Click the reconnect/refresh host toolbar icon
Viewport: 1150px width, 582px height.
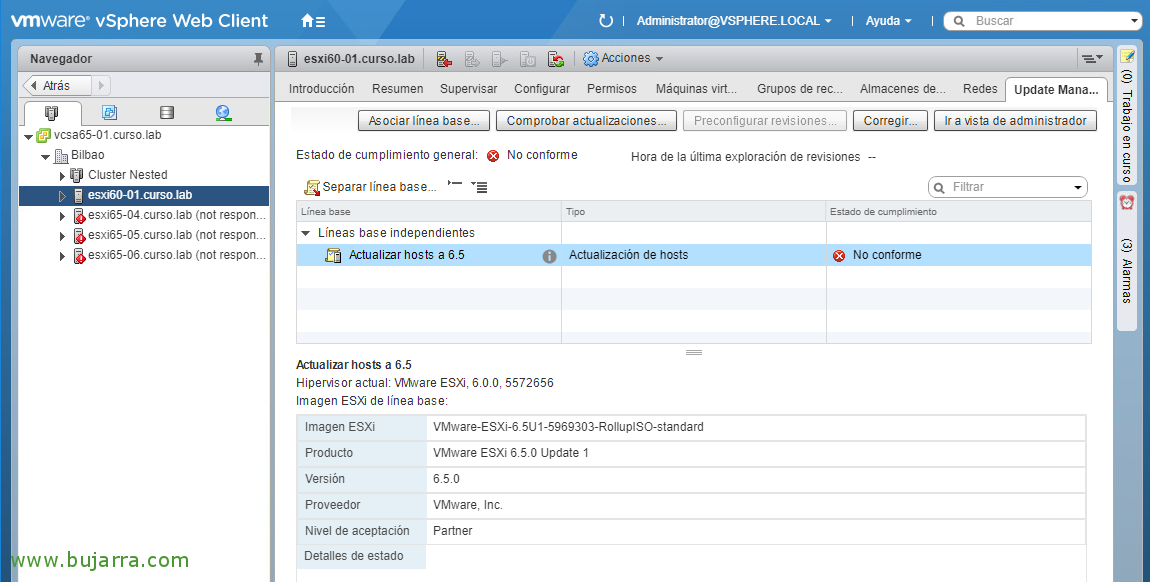coord(557,59)
